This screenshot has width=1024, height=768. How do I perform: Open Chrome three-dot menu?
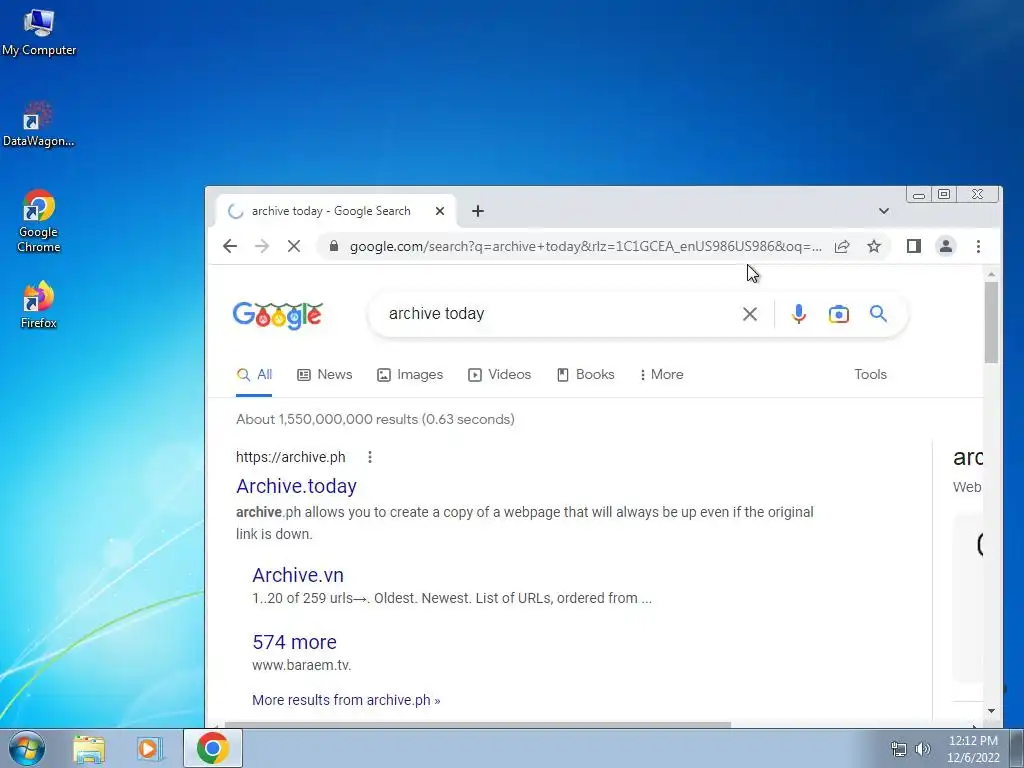[978, 246]
